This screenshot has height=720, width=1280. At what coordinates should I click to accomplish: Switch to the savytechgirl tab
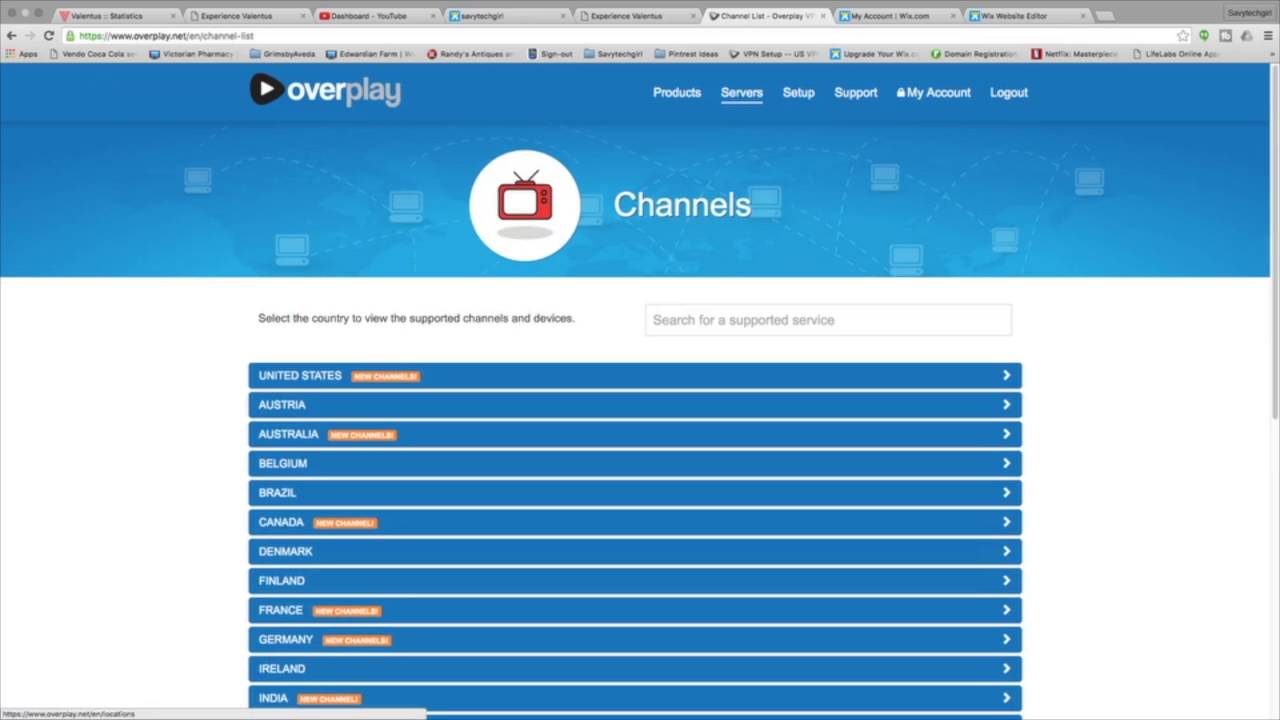tap(505, 16)
